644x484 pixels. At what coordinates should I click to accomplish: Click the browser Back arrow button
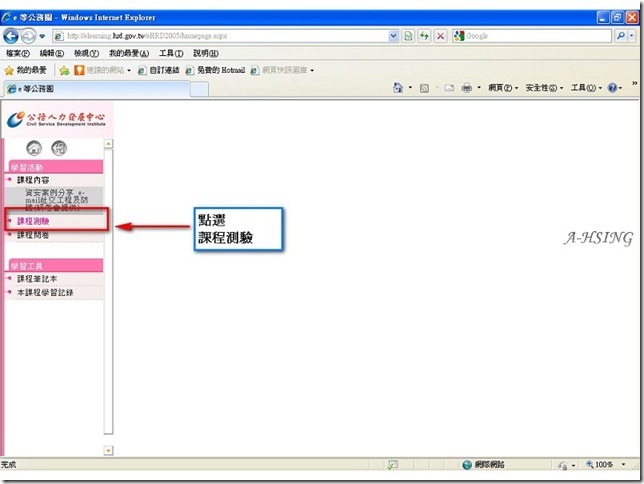click(11, 36)
